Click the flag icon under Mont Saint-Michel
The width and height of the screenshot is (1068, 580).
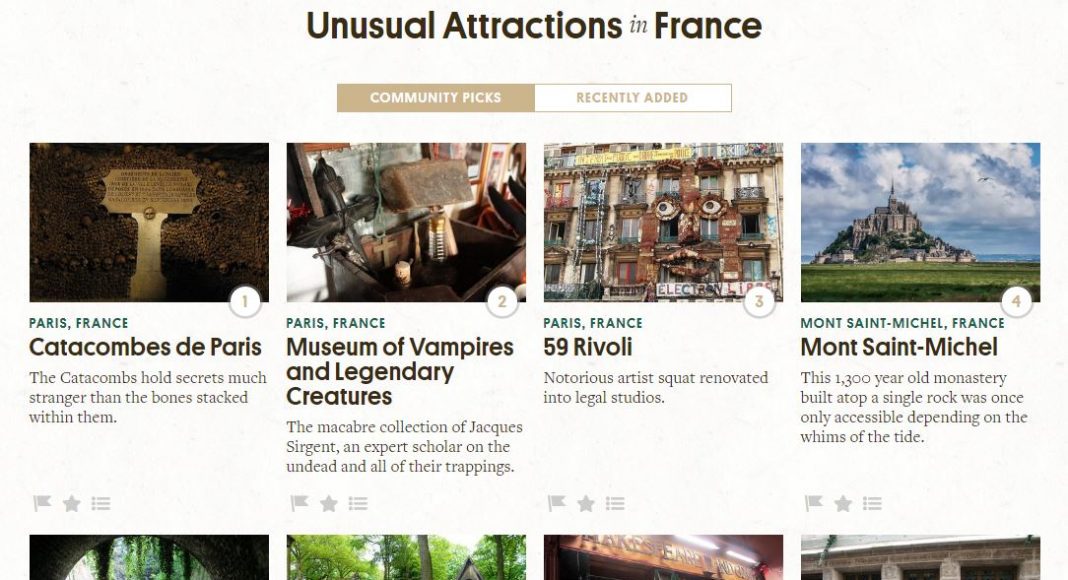point(813,503)
